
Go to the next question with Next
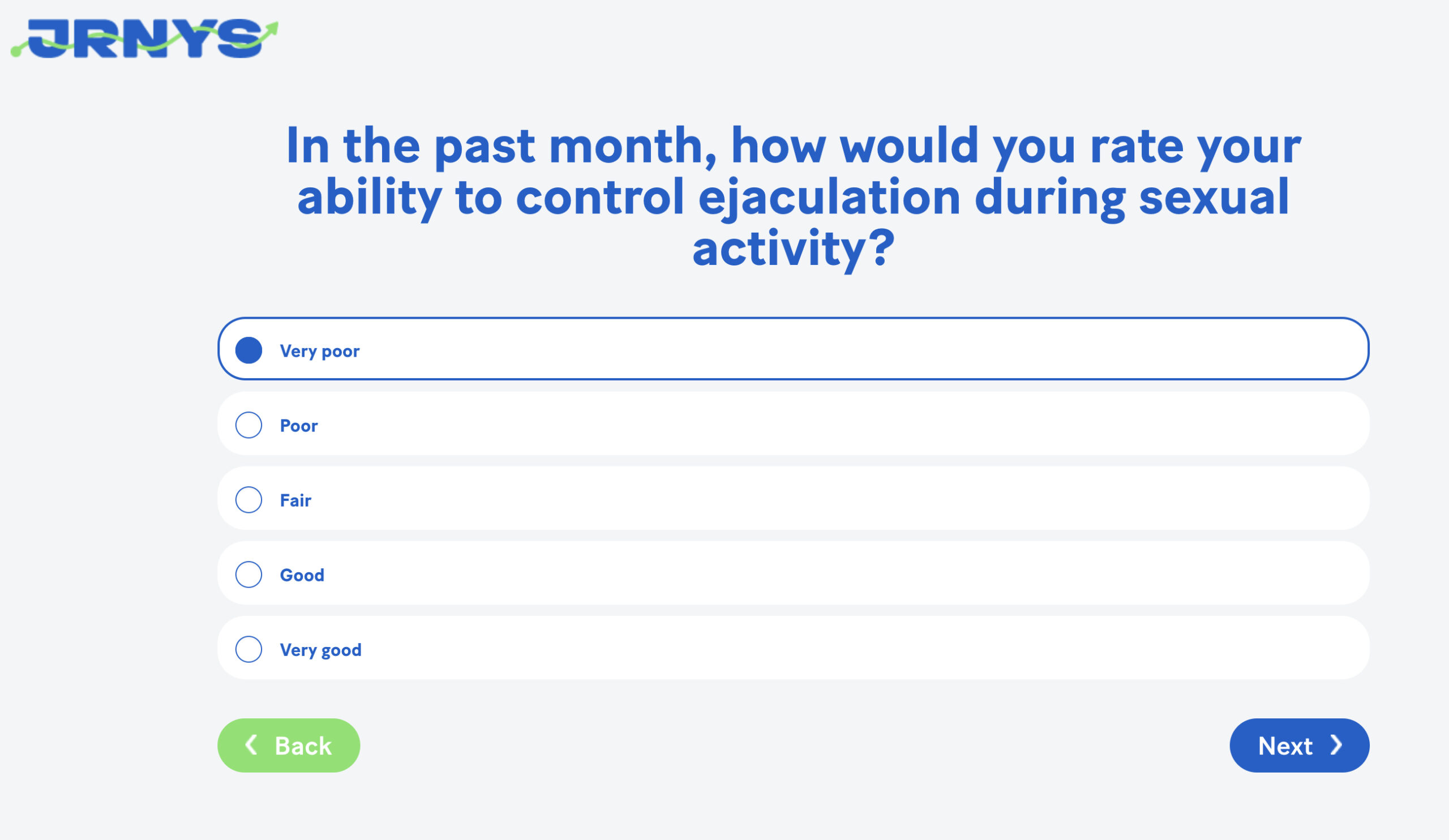(x=1300, y=745)
